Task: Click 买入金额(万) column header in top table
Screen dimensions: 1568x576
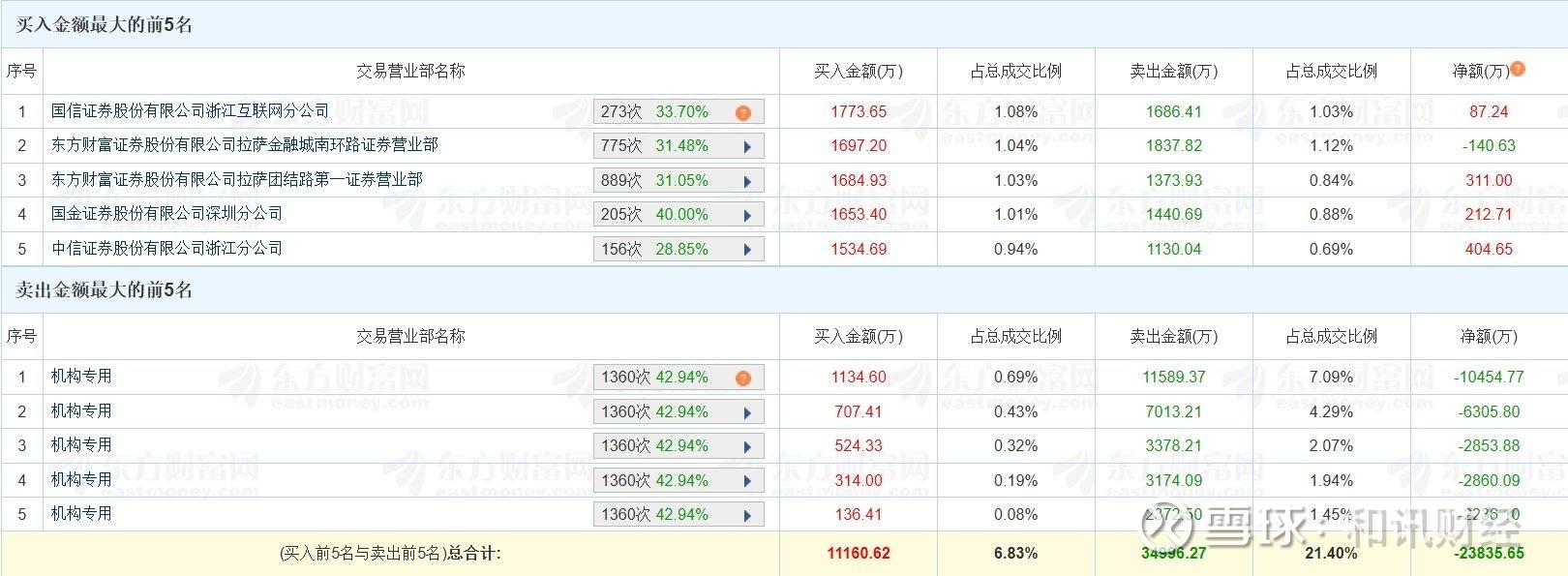Action: tap(858, 71)
